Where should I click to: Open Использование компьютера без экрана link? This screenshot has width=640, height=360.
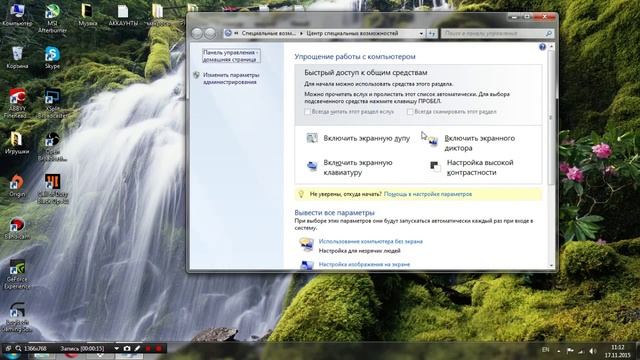pyautogui.click(x=370, y=242)
